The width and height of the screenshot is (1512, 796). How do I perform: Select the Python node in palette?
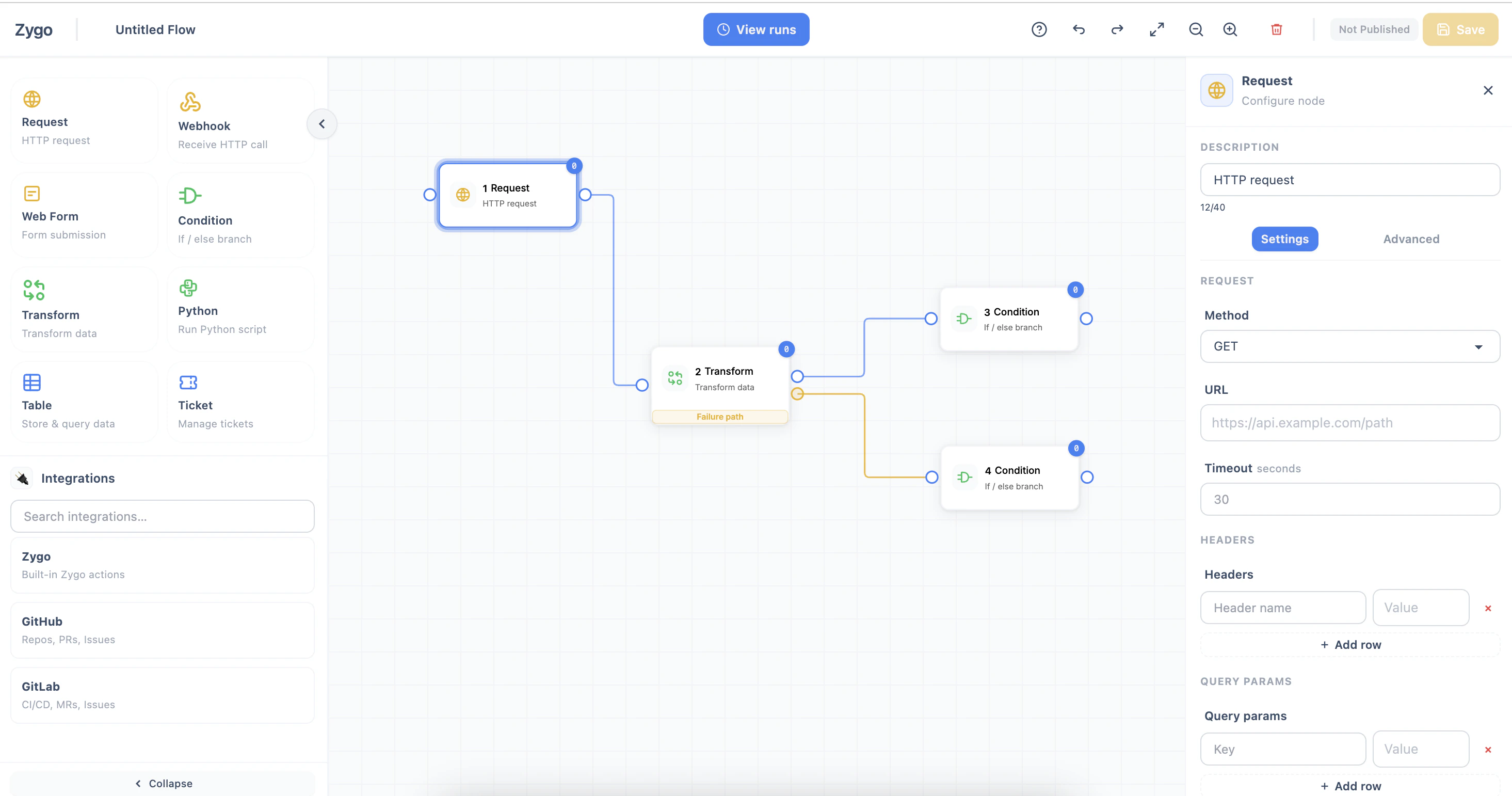(x=240, y=310)
